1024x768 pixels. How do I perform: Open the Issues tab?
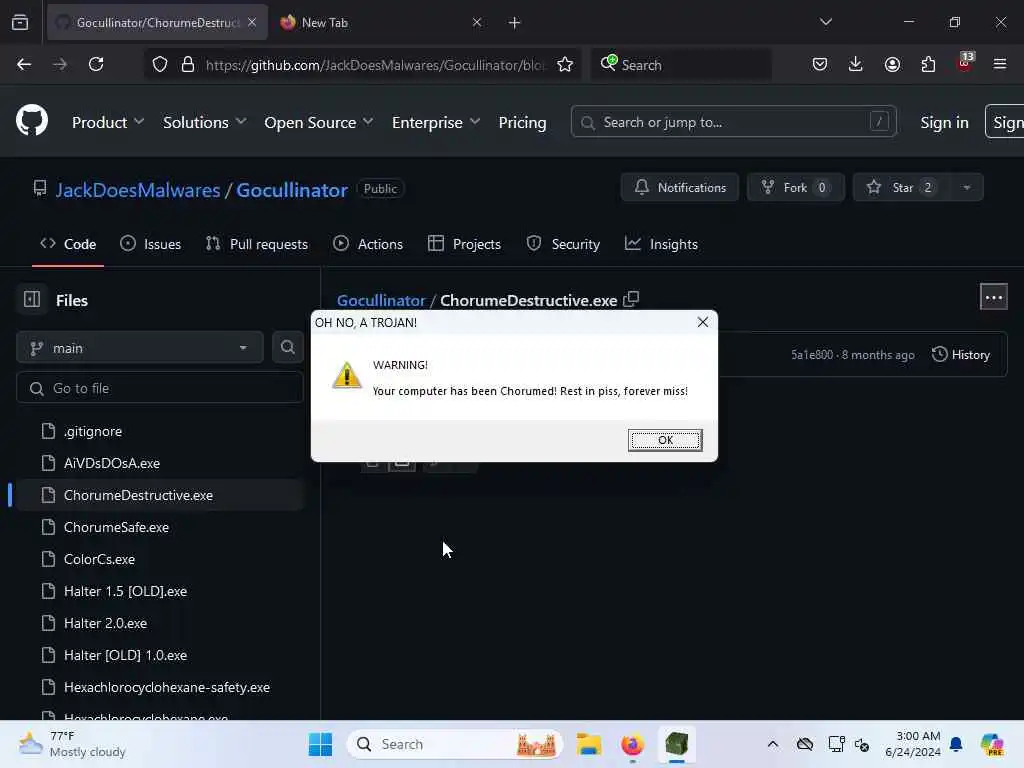click(151, 244)
